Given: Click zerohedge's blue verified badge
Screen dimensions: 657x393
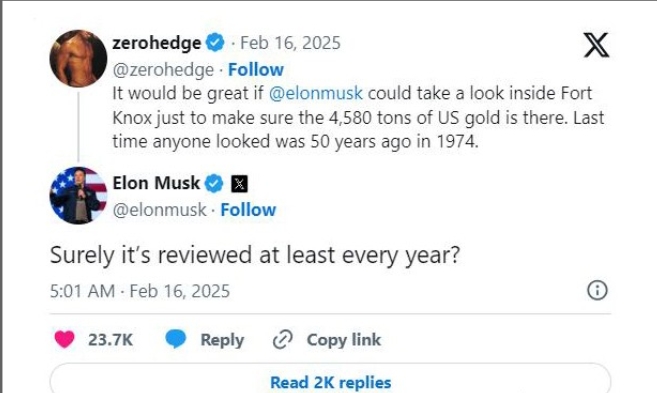Looking at the screenshot, I should pos(215,43).
